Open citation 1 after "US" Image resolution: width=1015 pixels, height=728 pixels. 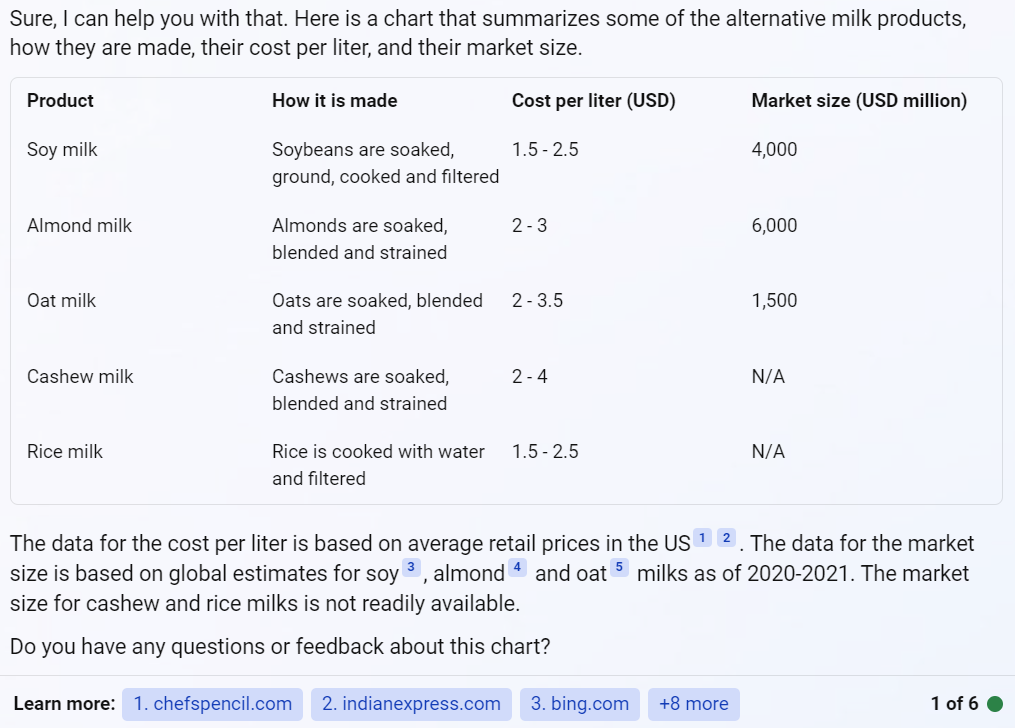point(702,538)
